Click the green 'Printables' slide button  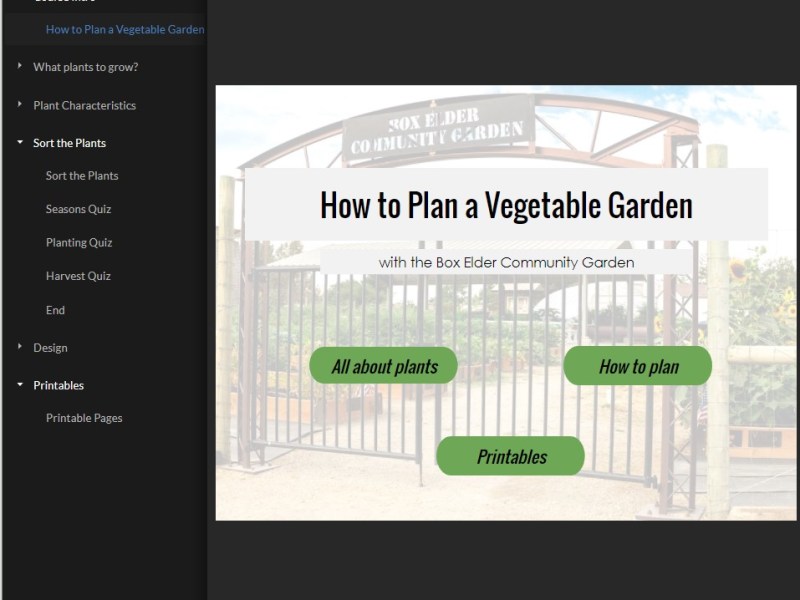[x=511, y=455]
